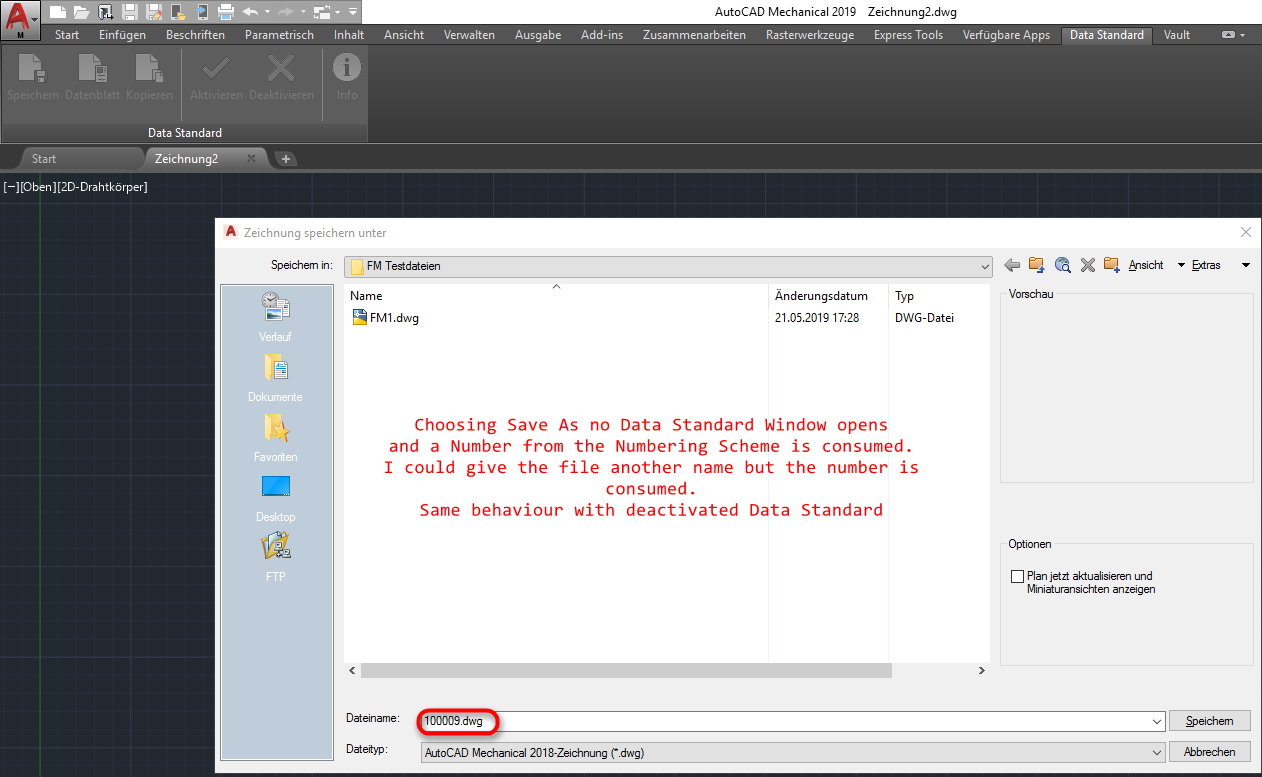Click the Speichern button in the dialog
The height and width of the screenshot is (777, 1262).
coord(1209,720)
